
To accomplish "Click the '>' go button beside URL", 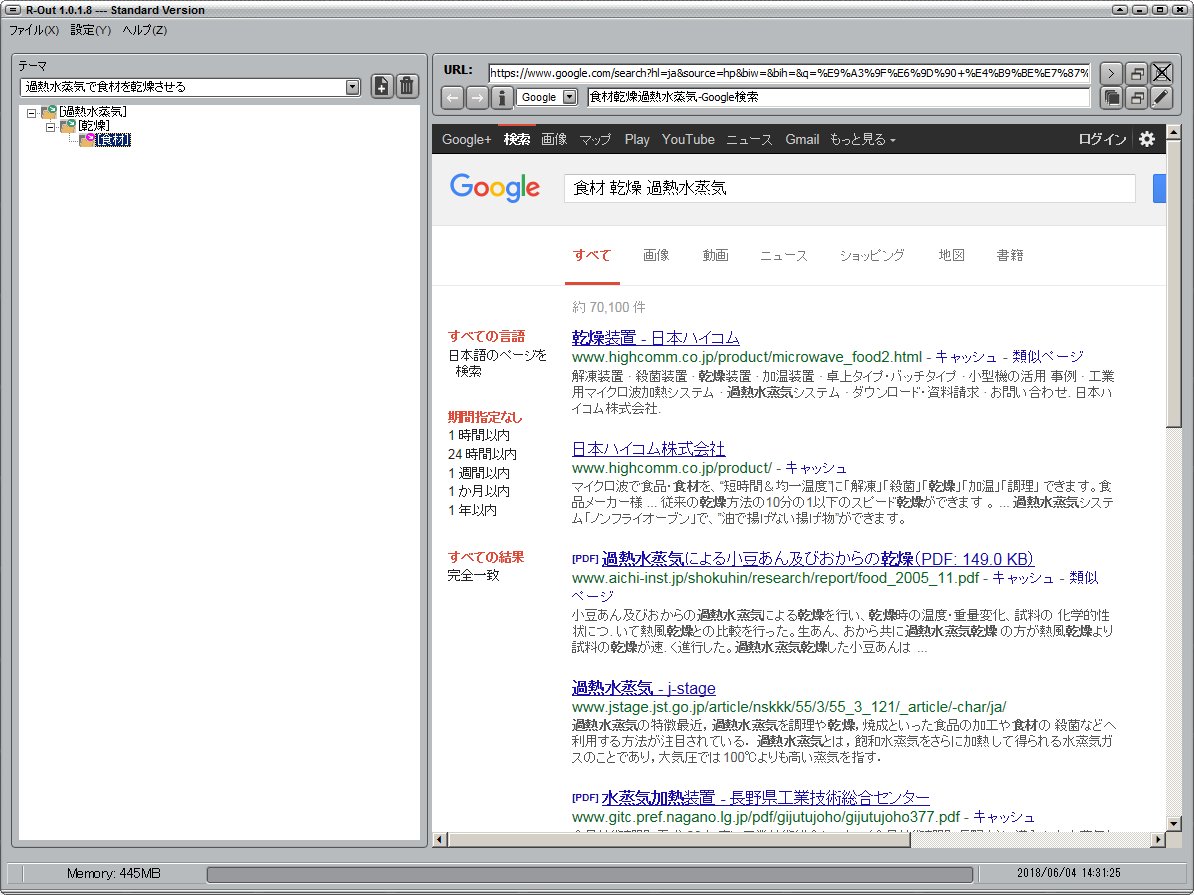I will [1111, 73].
